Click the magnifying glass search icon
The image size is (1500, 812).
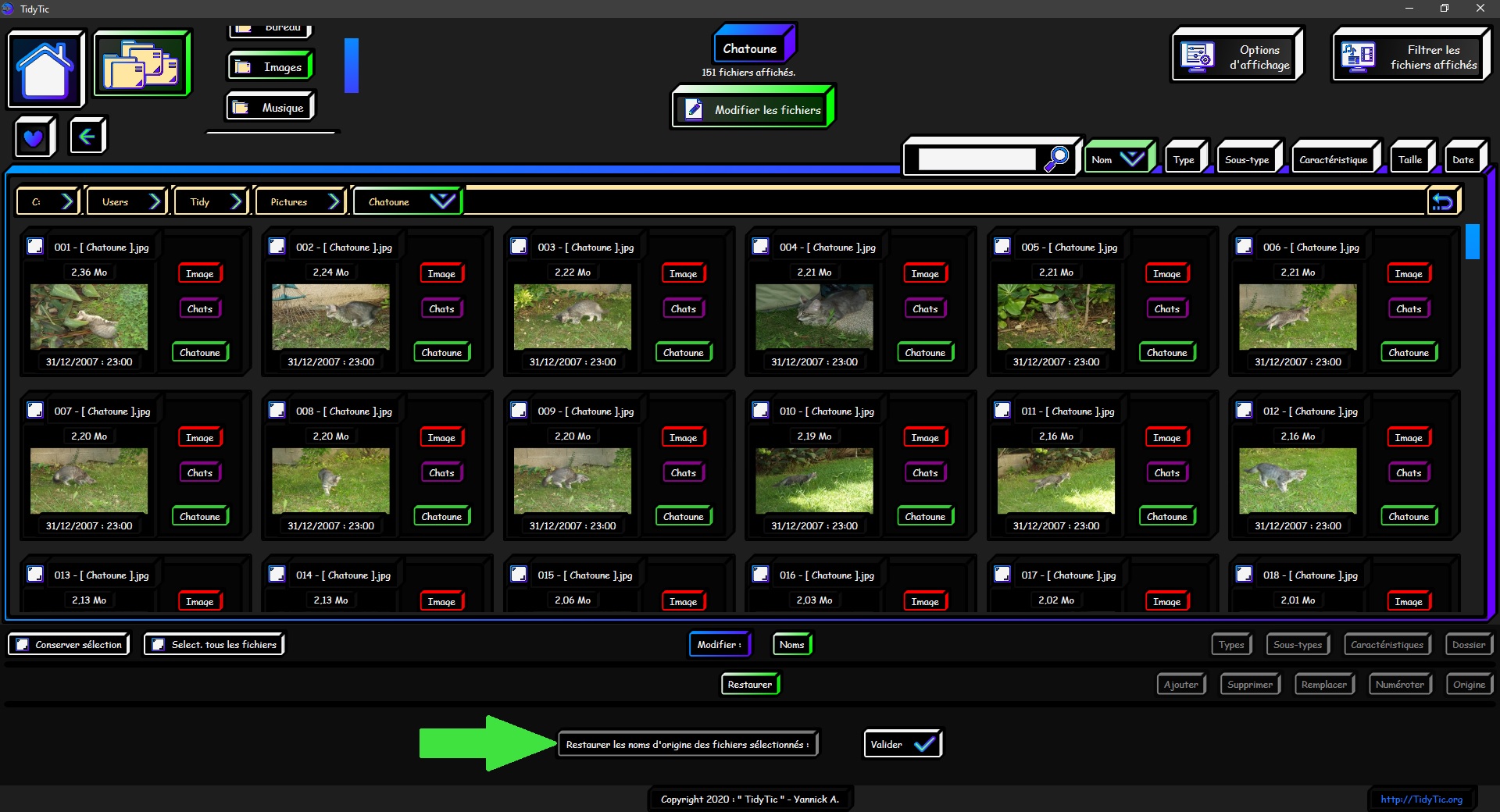(1056, 158)
